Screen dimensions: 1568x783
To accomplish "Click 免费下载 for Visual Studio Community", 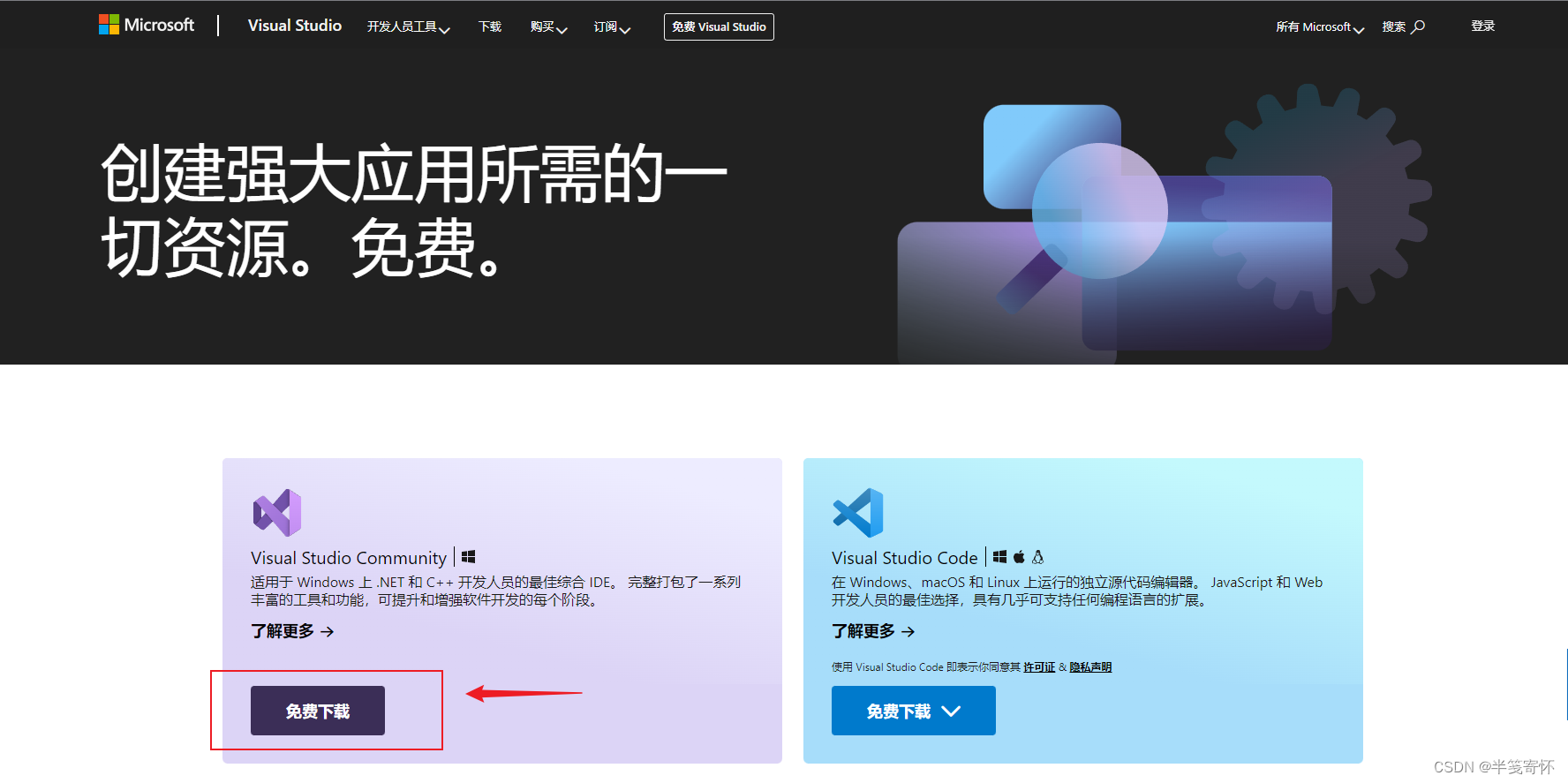I will pyautogui.click(x=318, y=711).
